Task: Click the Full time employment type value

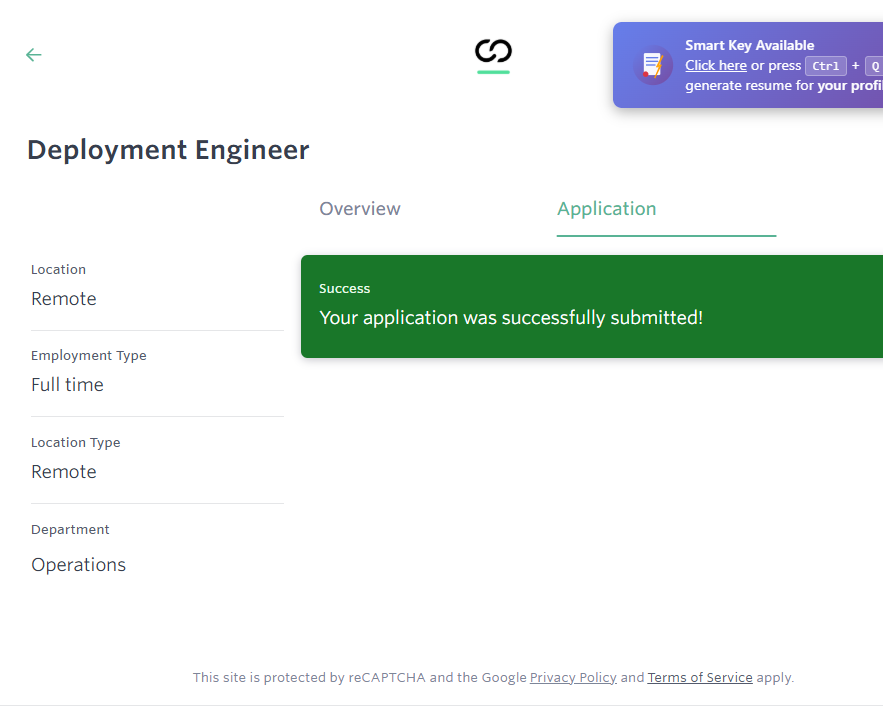Action: pyautogui.click(x=67, y=385)
